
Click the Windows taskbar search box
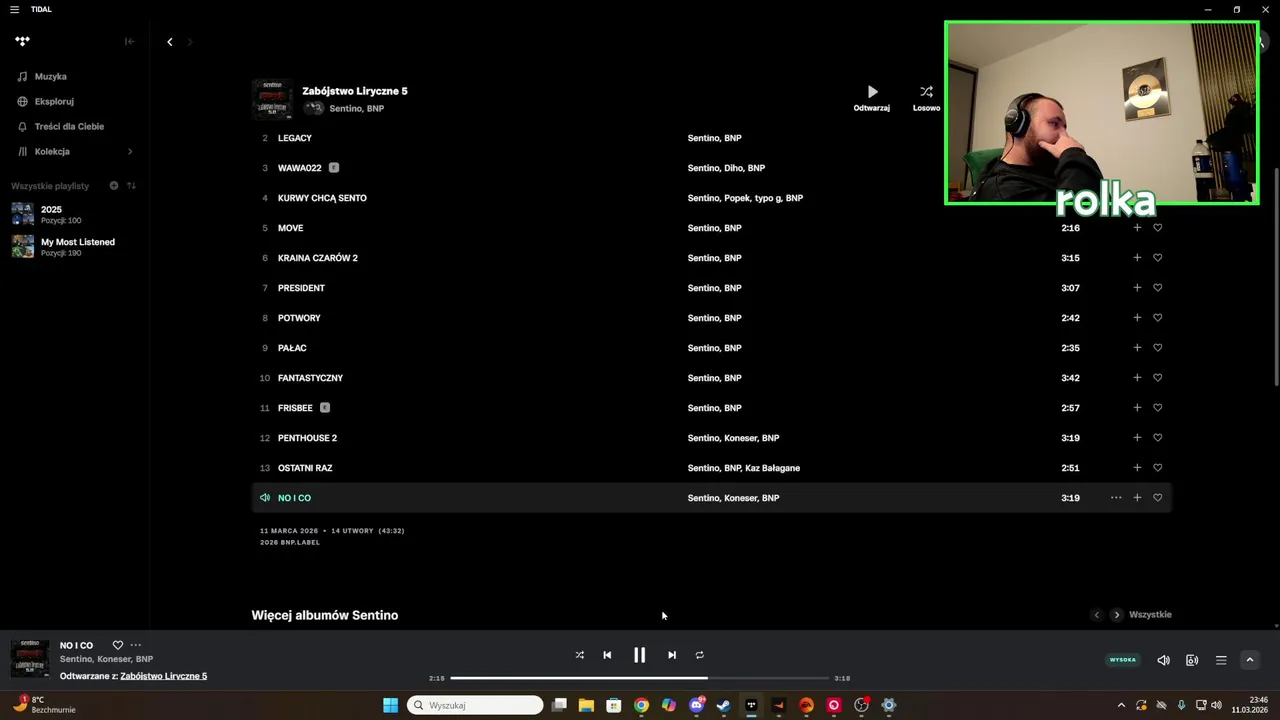[475, 705]
